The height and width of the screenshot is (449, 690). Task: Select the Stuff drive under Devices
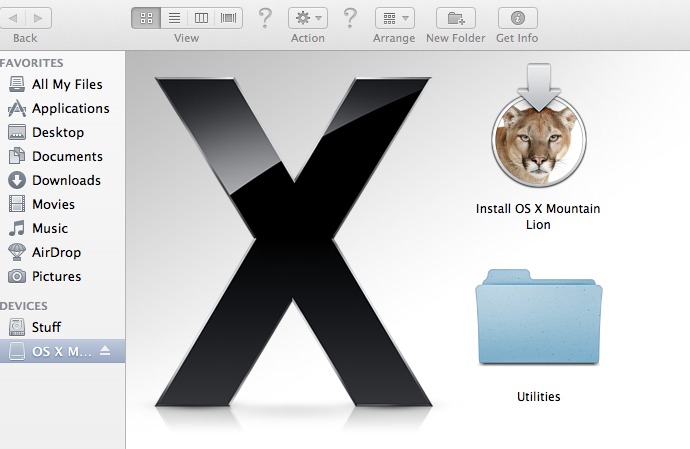coord(62,327)
